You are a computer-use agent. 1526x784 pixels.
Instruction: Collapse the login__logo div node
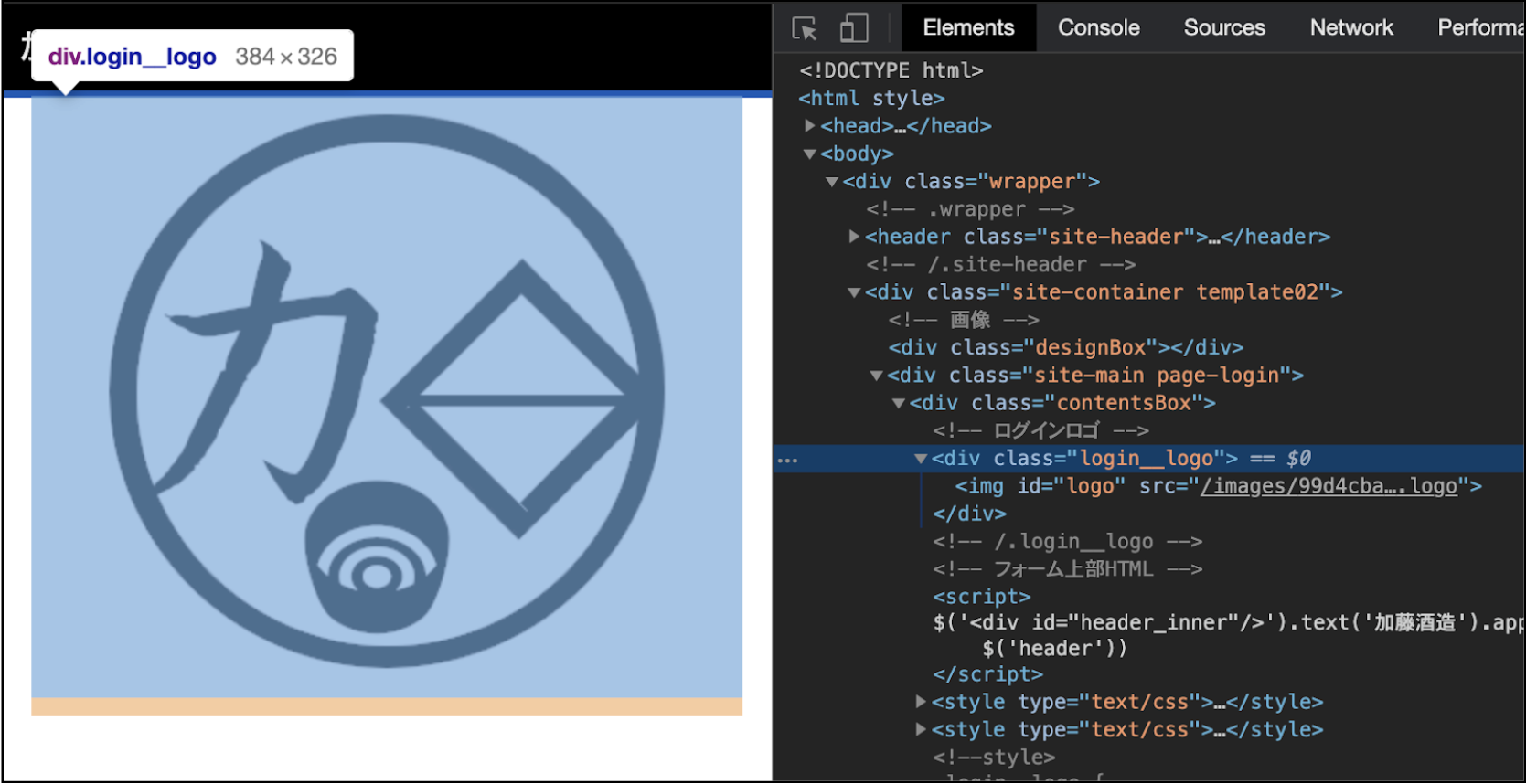[921, 459]
